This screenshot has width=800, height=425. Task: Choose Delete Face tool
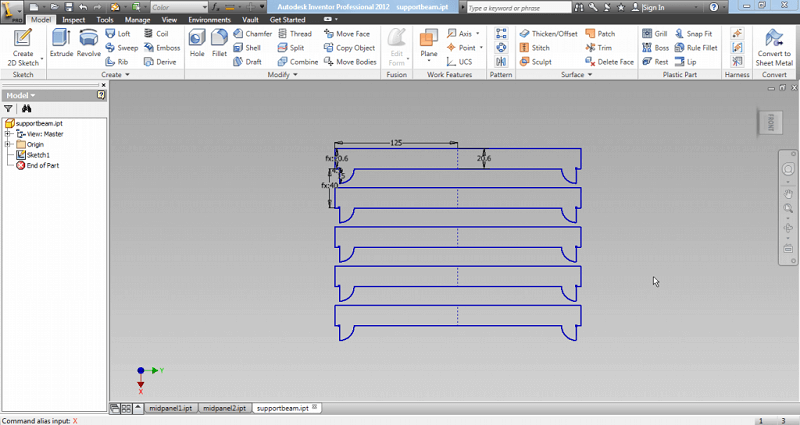click(x=609, y=62)
